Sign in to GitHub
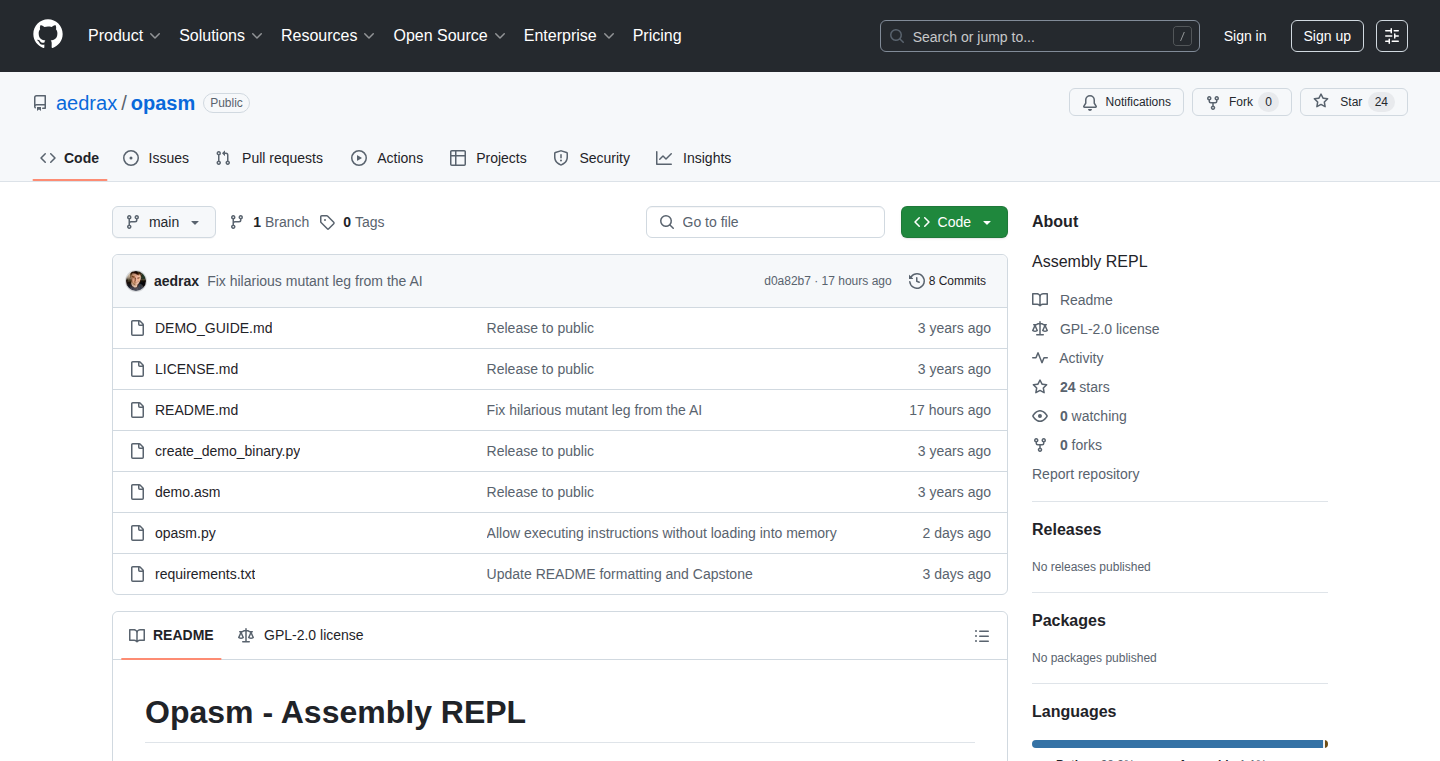1440x761 pixels. tap(1245, 36)
